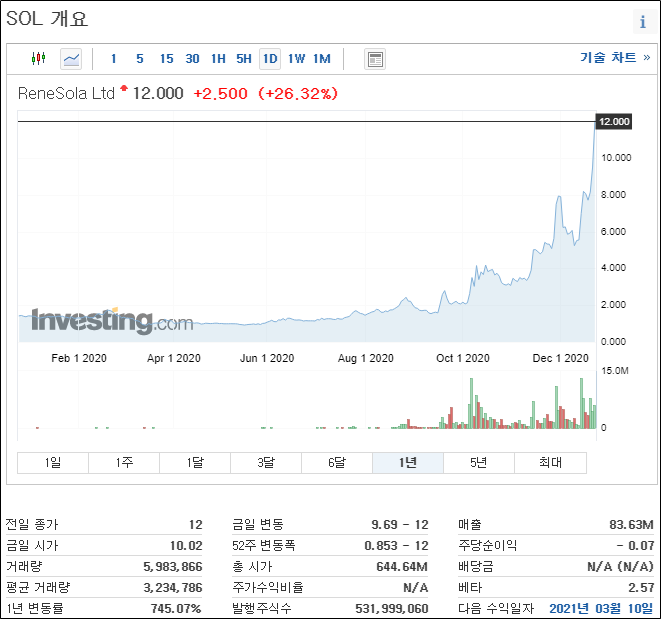Switch range to 6달 tab
This screenshot has height=619, width=661.
click(x=337, y=463)
